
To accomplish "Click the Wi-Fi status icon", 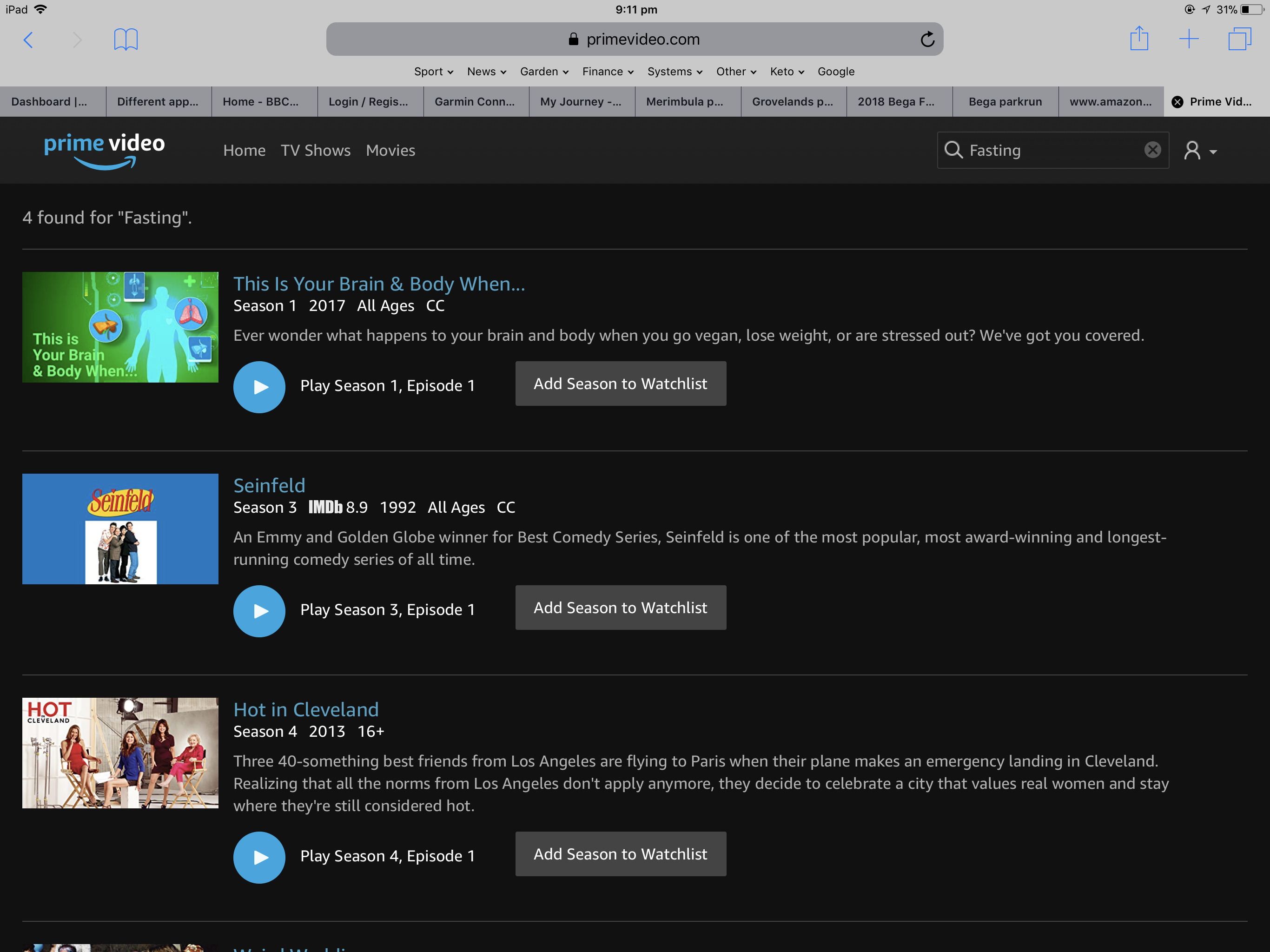I will (41, 9).
